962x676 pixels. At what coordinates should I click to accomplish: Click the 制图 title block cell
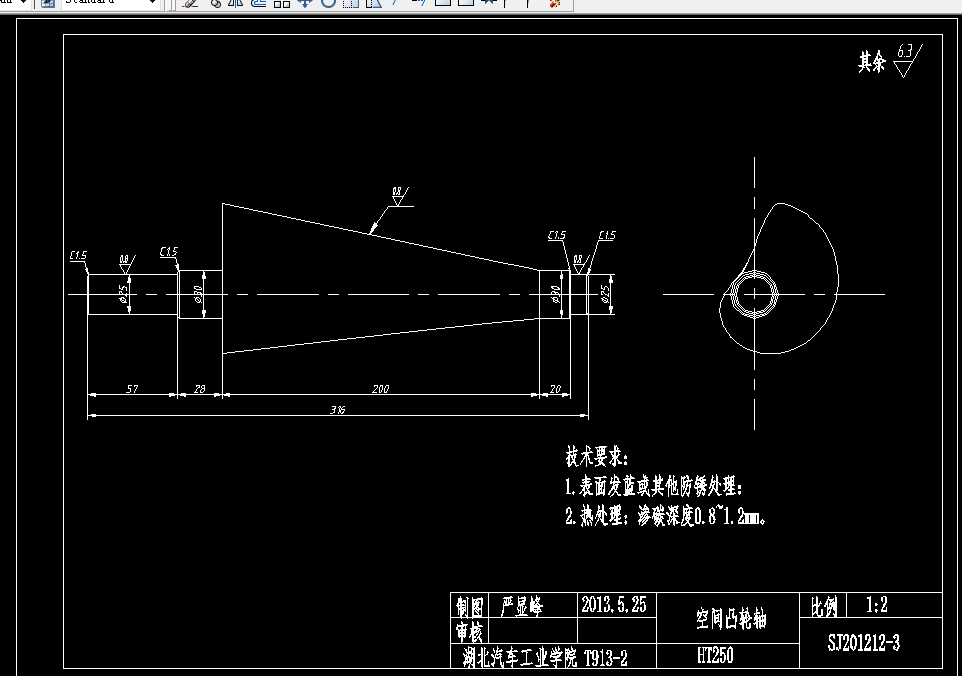[x=469, y=607]
